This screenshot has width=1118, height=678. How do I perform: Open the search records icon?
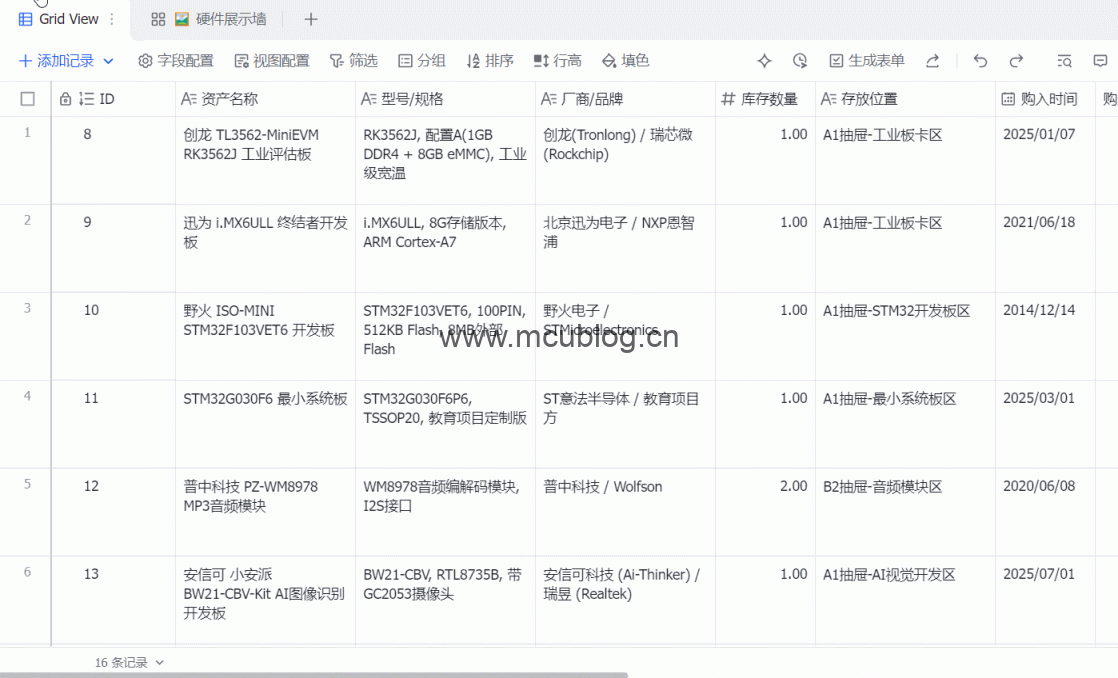[x=1065, y=61]
